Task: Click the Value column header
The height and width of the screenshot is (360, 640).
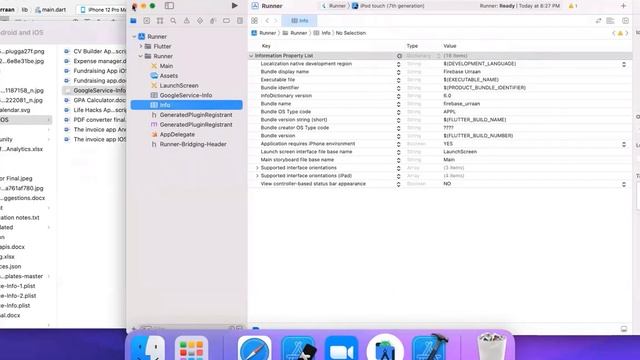Action: 449,46
